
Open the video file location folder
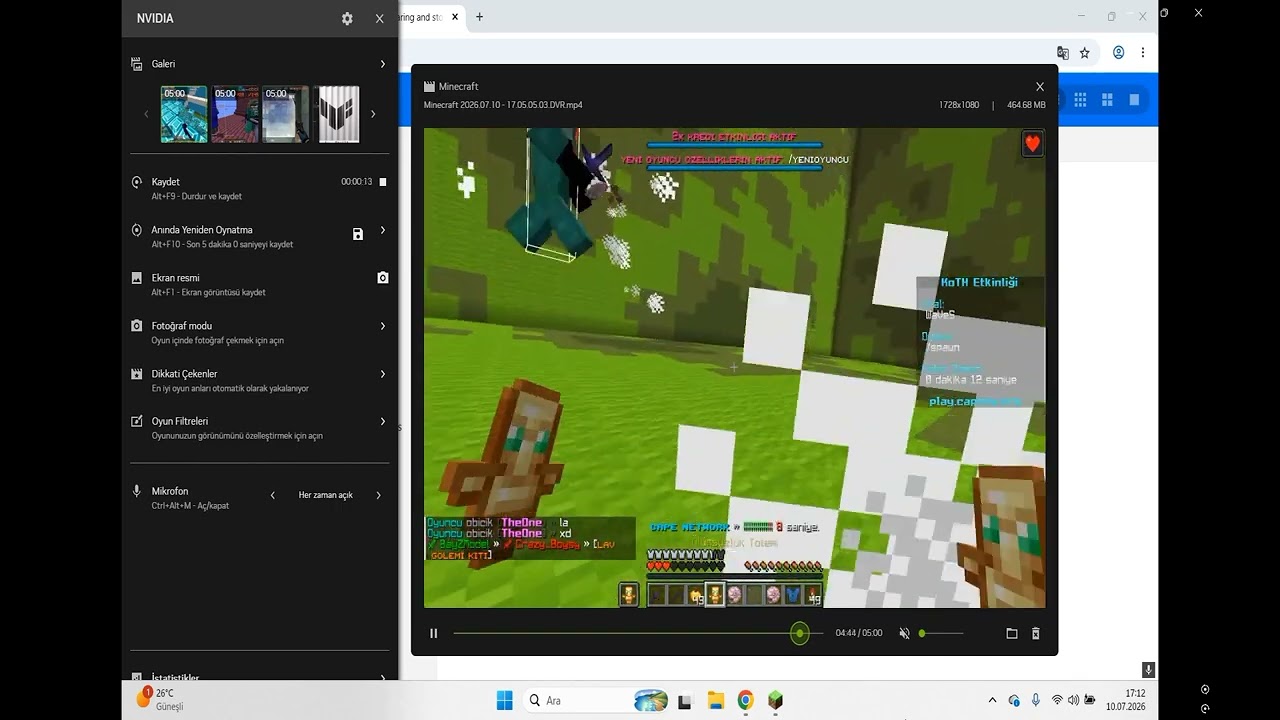[1011, 633]
